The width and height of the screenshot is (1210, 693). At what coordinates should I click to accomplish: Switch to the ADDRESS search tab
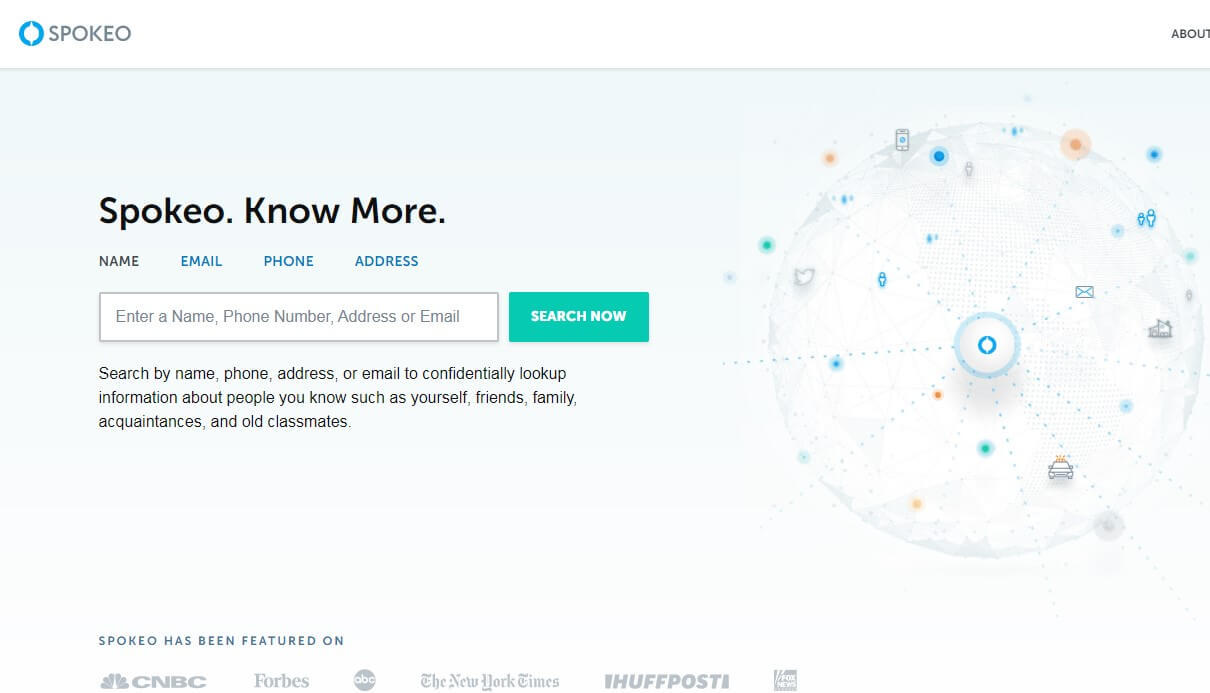point(386,261)
